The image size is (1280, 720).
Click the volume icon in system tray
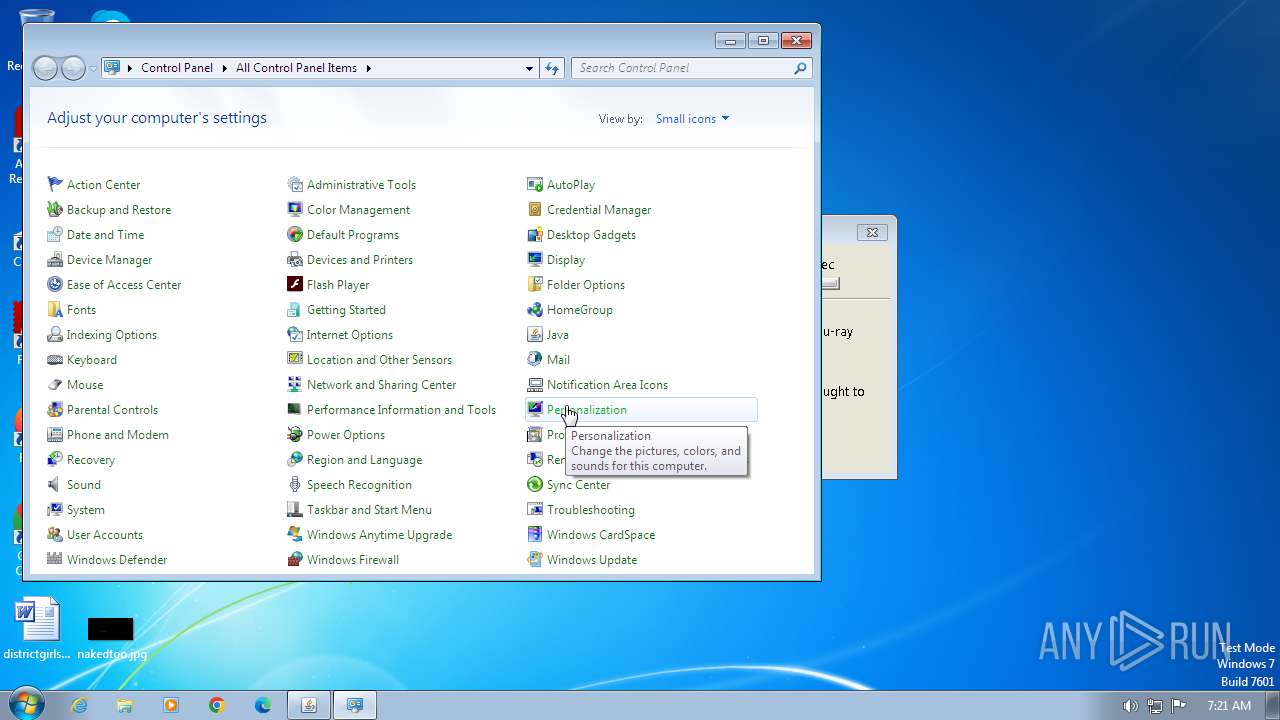click(x=1130, y=705)
